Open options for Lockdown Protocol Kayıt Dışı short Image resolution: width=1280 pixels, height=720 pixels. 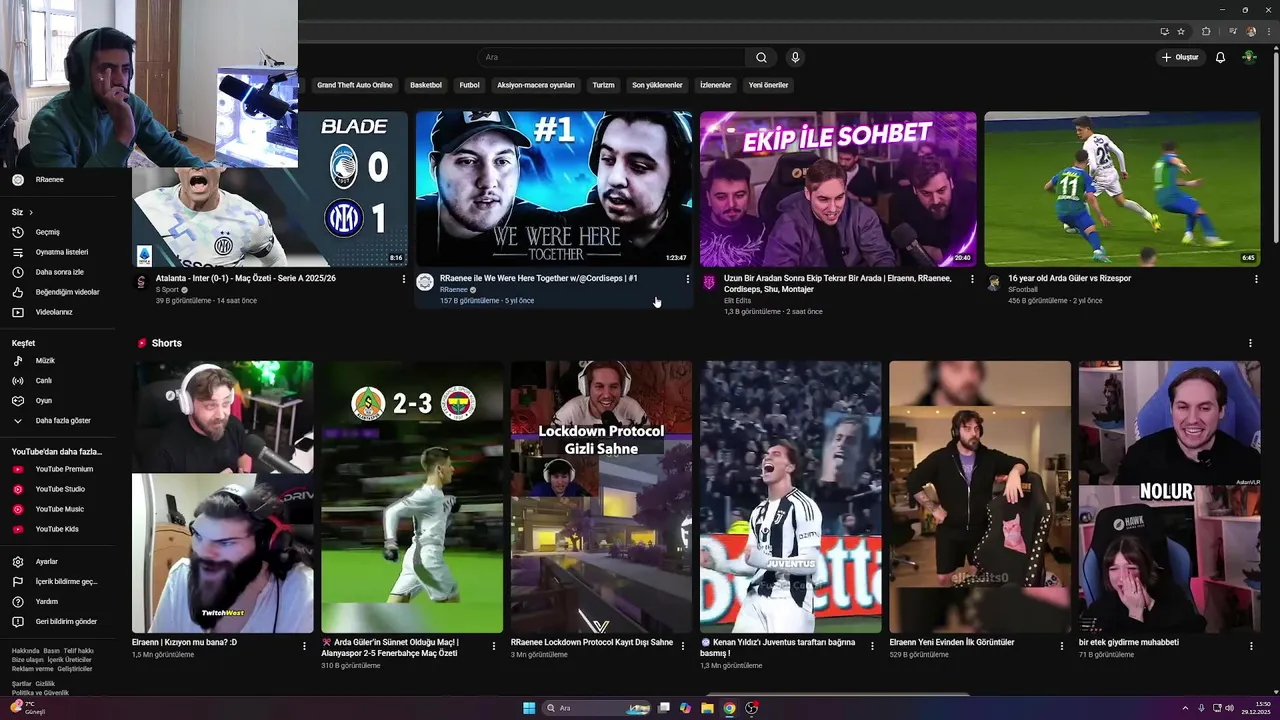pyautogui.click(x=682, y=646)
